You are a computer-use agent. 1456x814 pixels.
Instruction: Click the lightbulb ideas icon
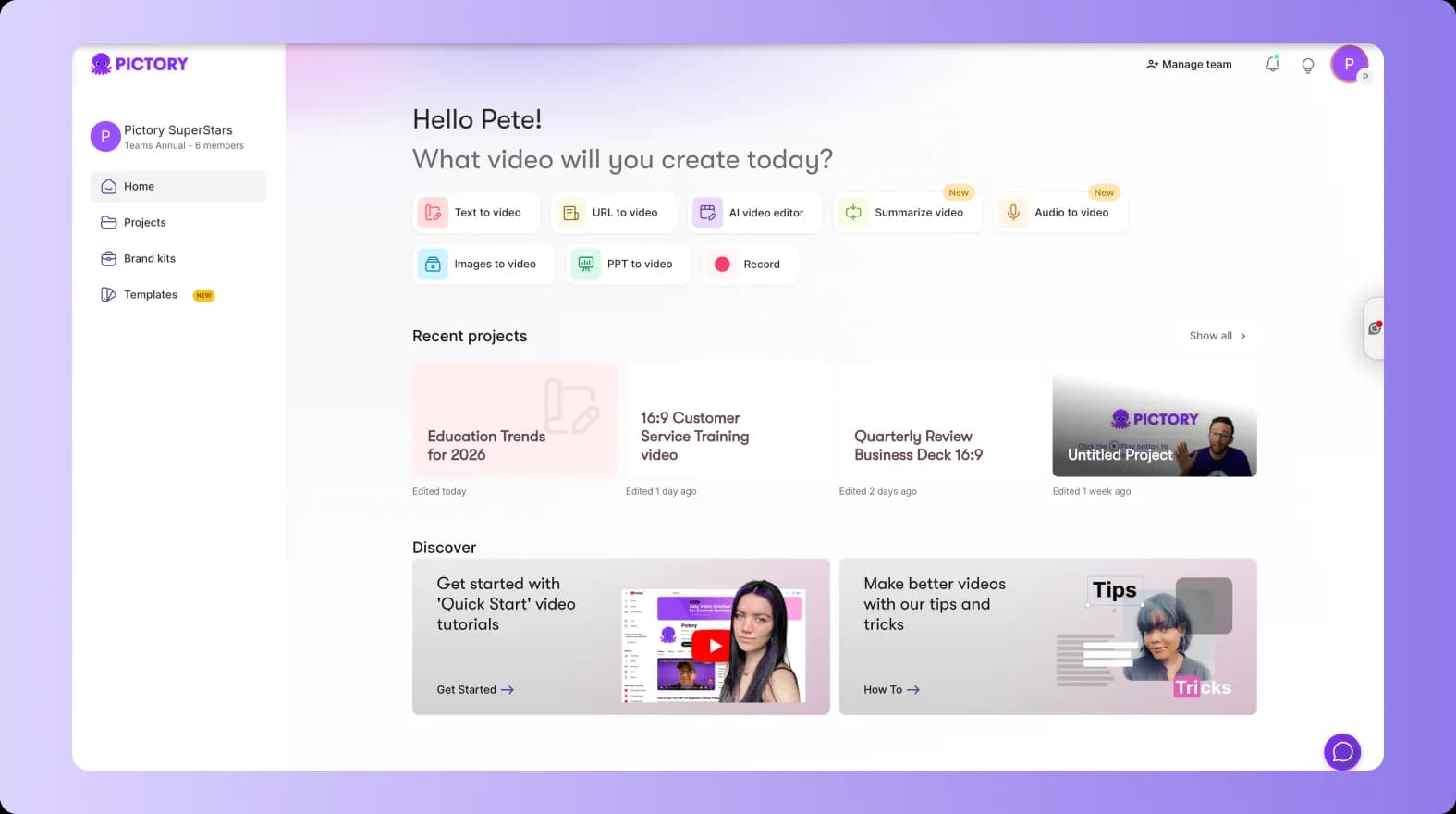coord(1308,65)
